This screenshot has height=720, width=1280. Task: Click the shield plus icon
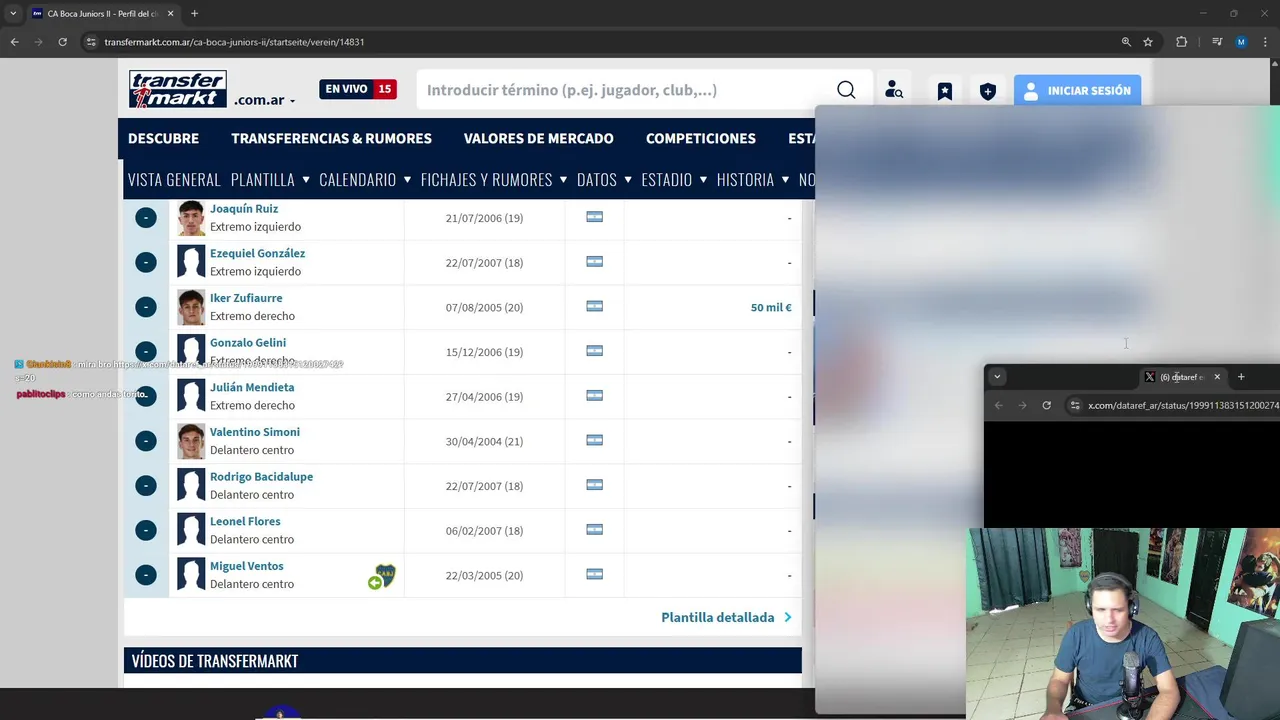[988, 91]
